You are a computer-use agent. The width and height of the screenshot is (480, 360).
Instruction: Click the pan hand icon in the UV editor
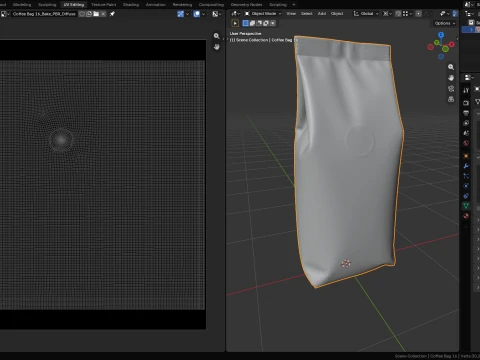[217, 47]
